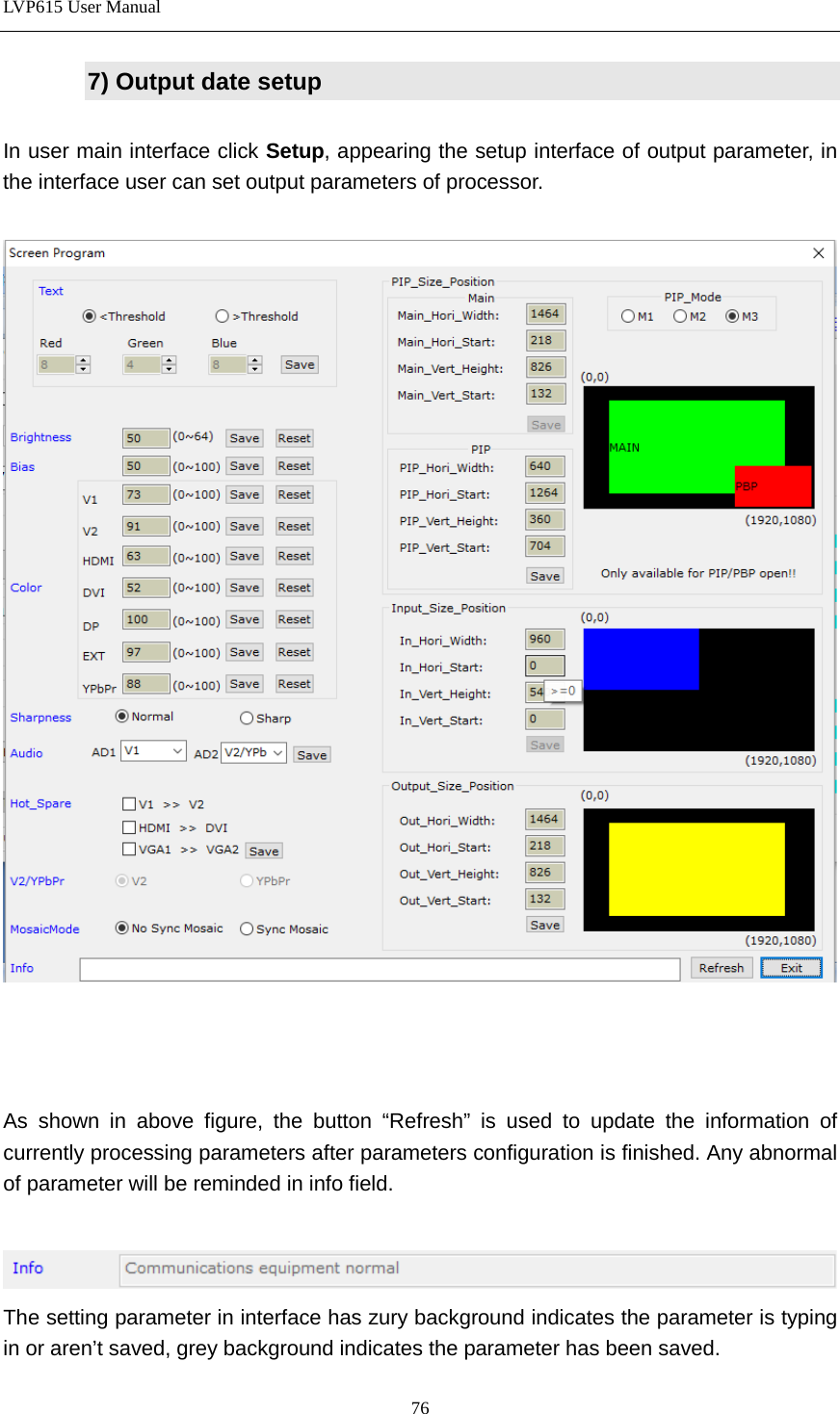The height and width of the screenshot is (1414, 840).
Task: Save the YPbPr color value
Action: 245,684
